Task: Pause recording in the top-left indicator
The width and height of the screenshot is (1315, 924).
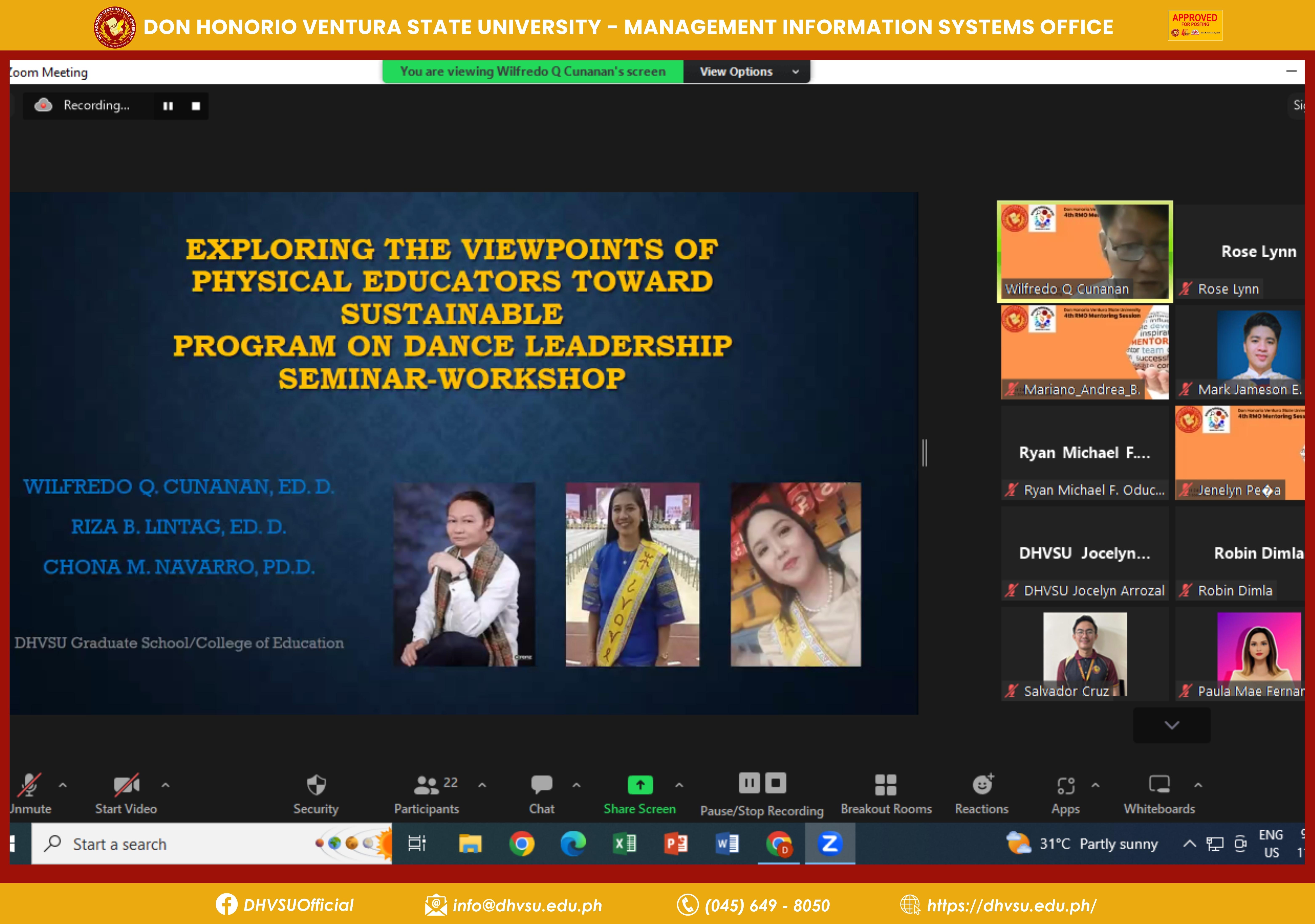Action: click(168, 106)
